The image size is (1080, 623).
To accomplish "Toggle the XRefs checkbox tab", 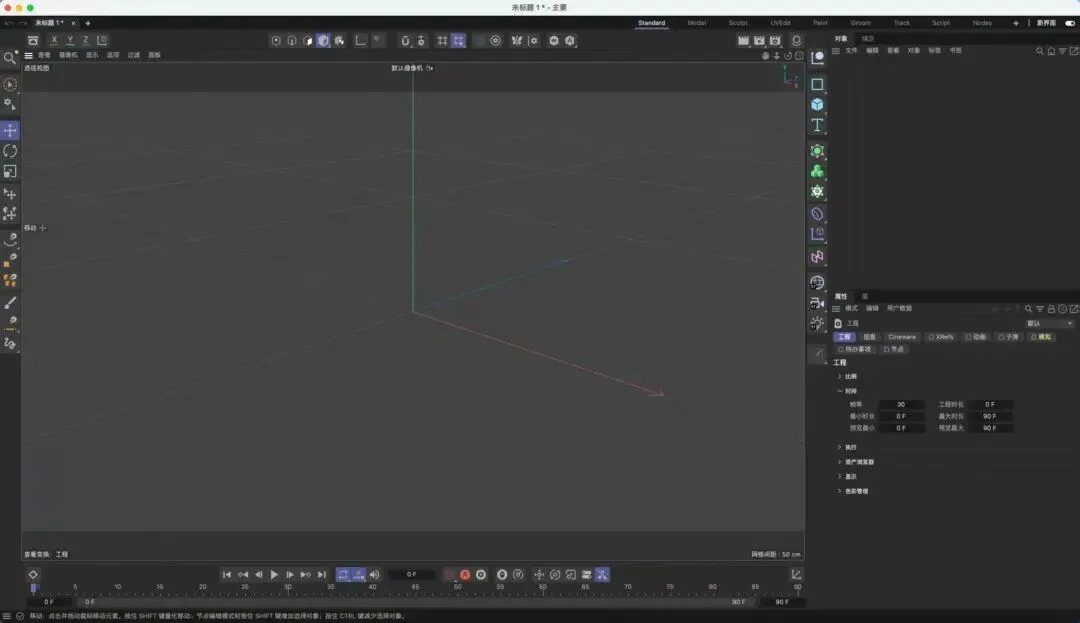I will tap(941, 337).
